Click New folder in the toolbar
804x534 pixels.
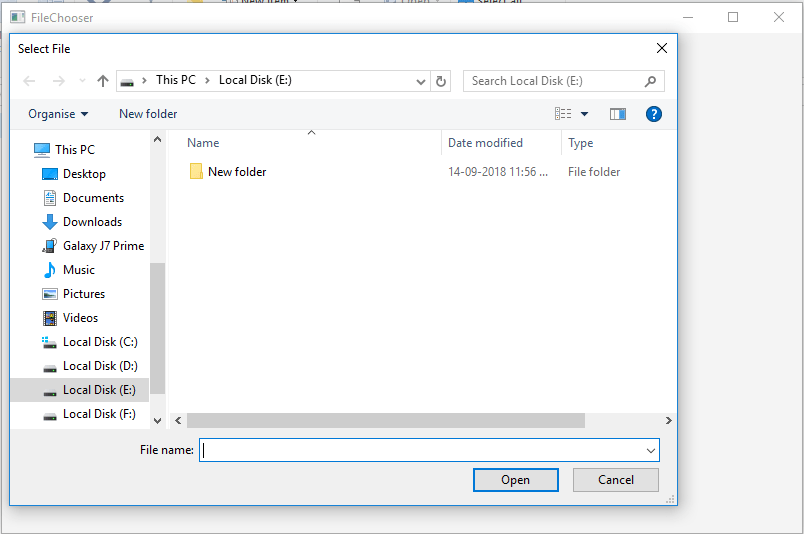[148, 114]
